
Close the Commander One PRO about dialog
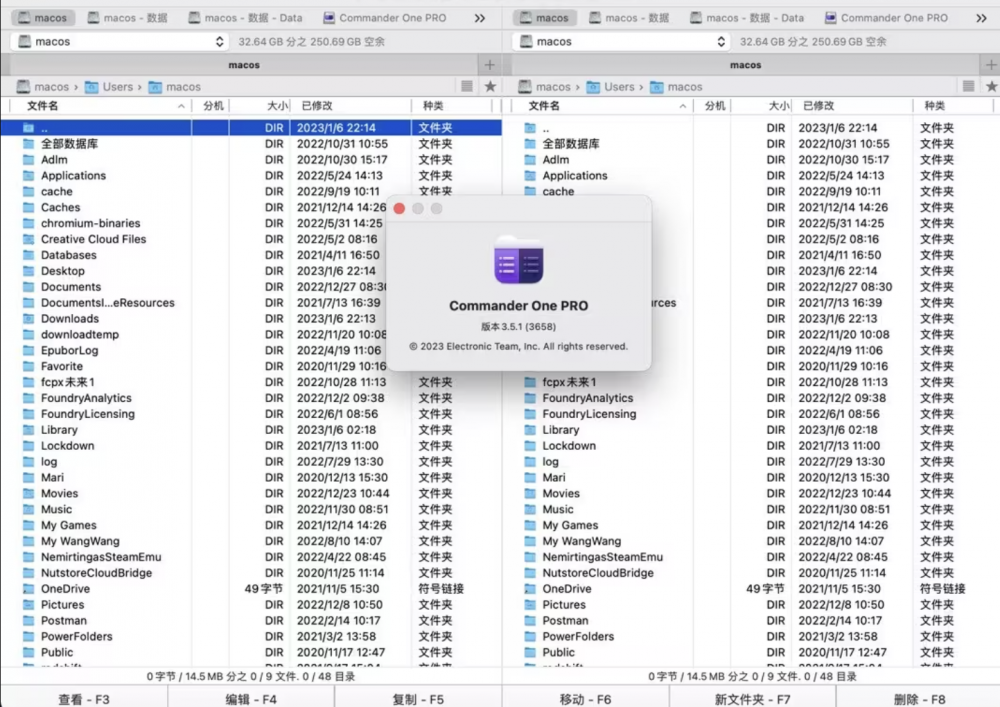point(399,208)
